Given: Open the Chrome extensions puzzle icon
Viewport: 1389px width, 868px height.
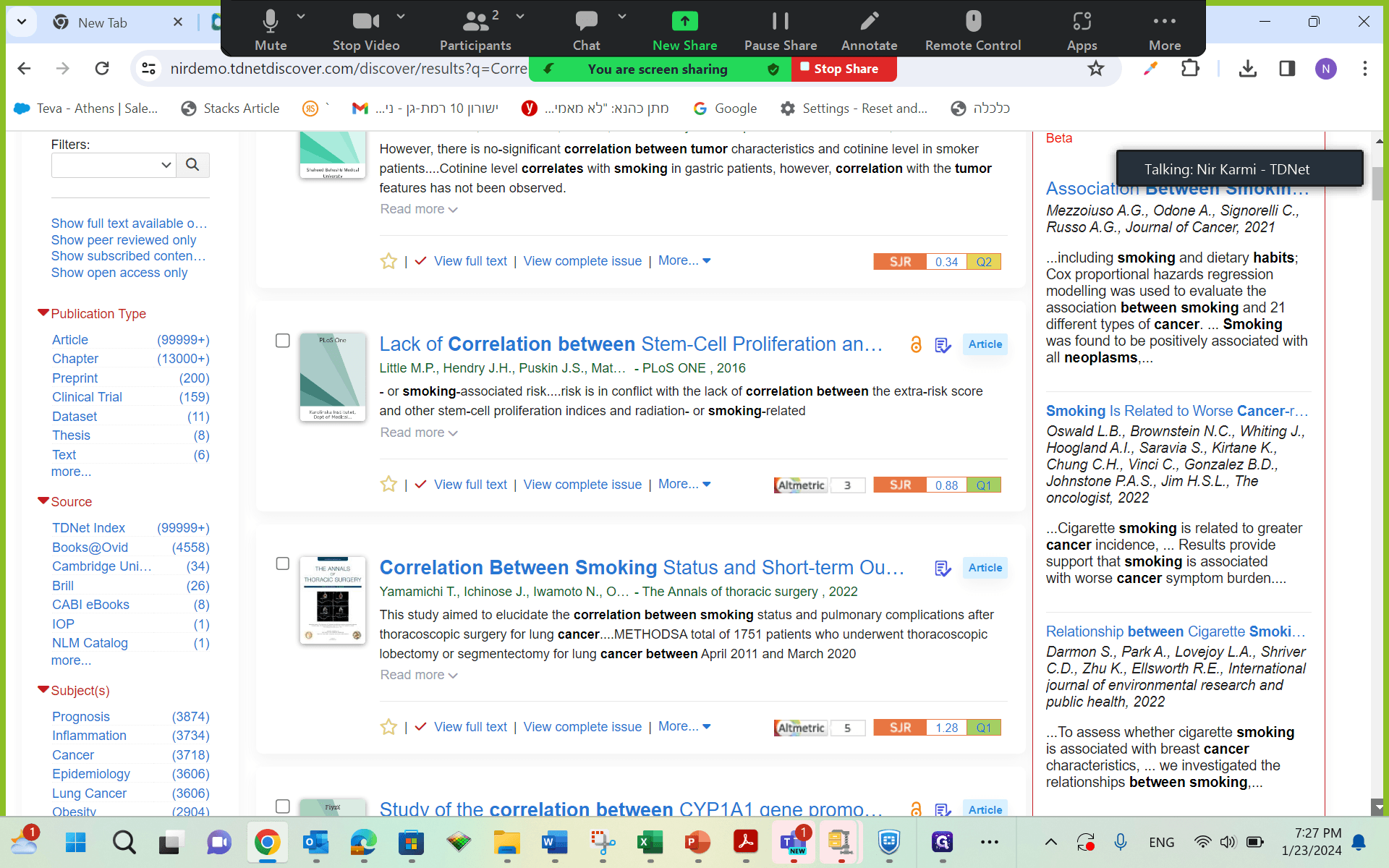Looking at the screenshot, I should click(x=1190, y=69).
